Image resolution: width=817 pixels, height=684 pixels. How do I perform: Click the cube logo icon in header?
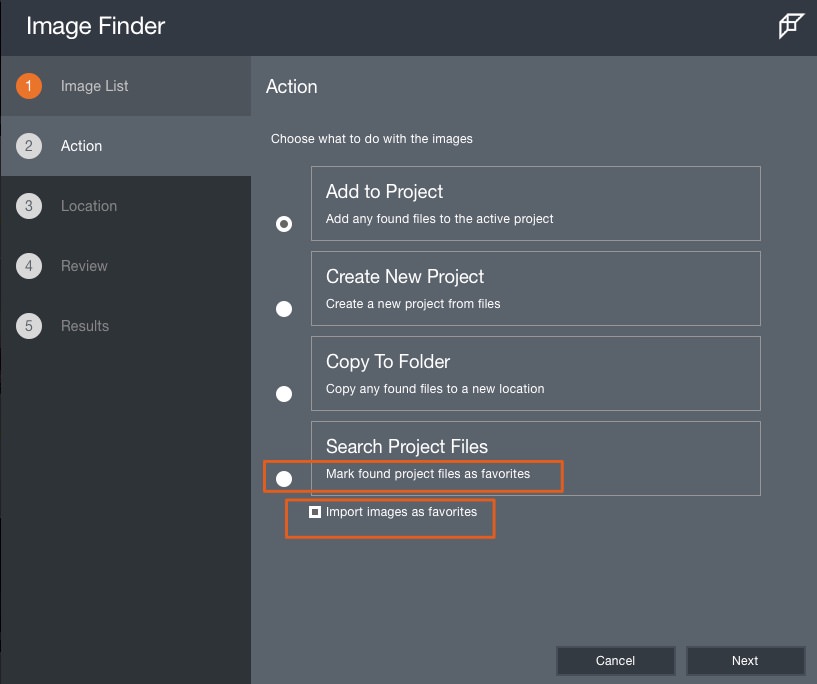(x=790, y=26)
